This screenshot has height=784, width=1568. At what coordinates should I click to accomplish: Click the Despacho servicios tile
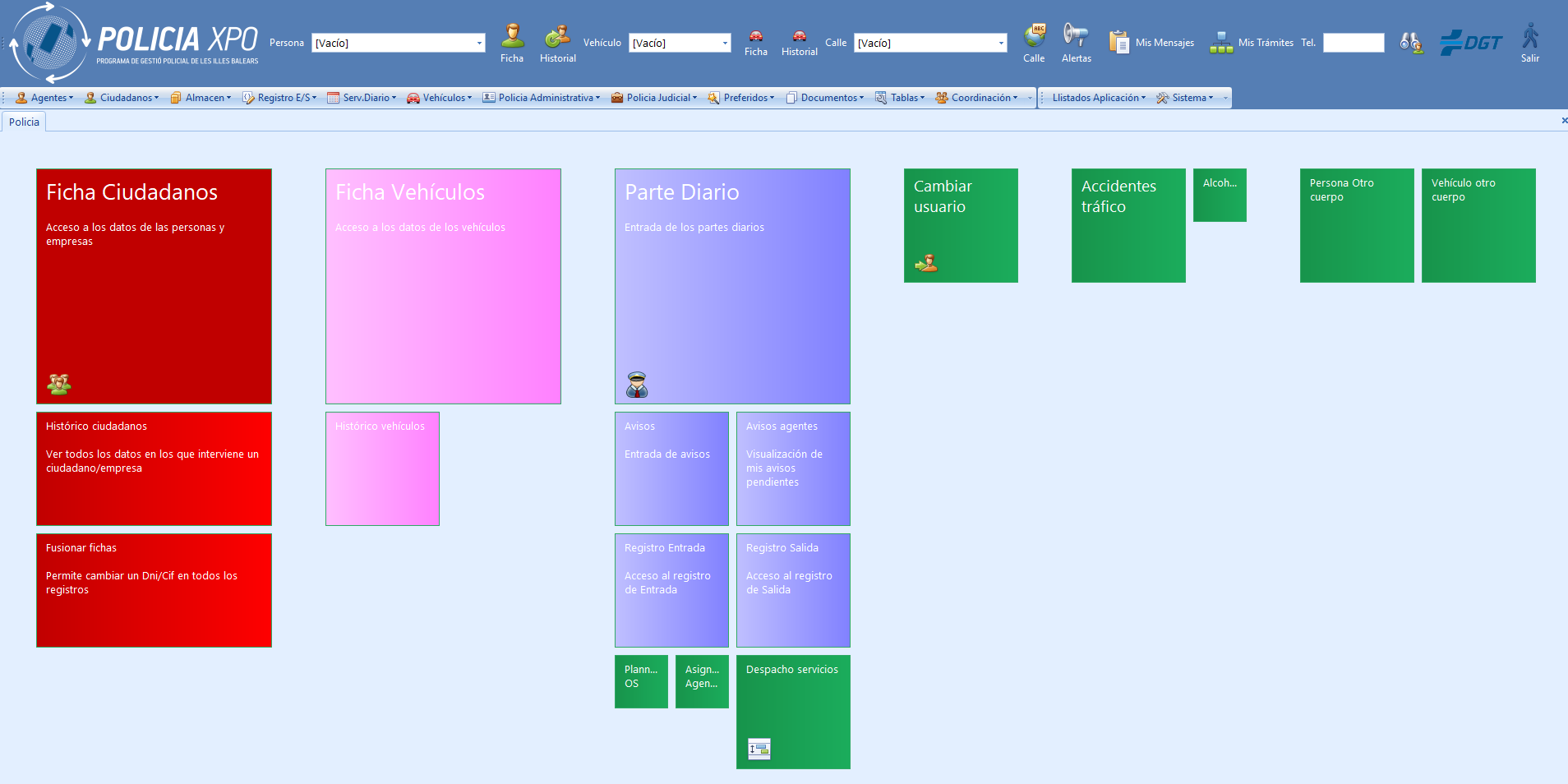pyautogui.click(x=793, y=712)
